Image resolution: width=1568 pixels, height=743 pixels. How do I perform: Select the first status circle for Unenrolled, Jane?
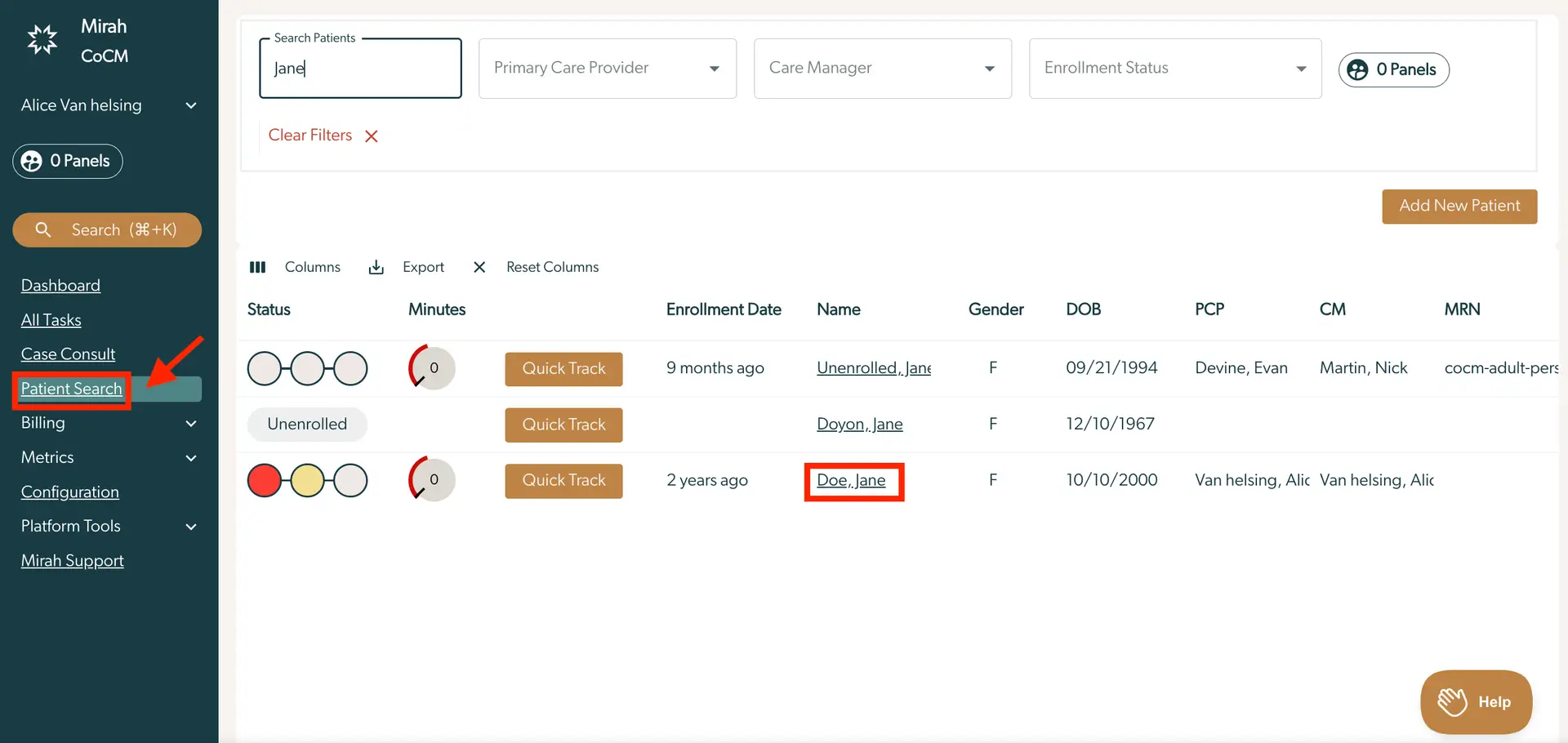[265, 368]
